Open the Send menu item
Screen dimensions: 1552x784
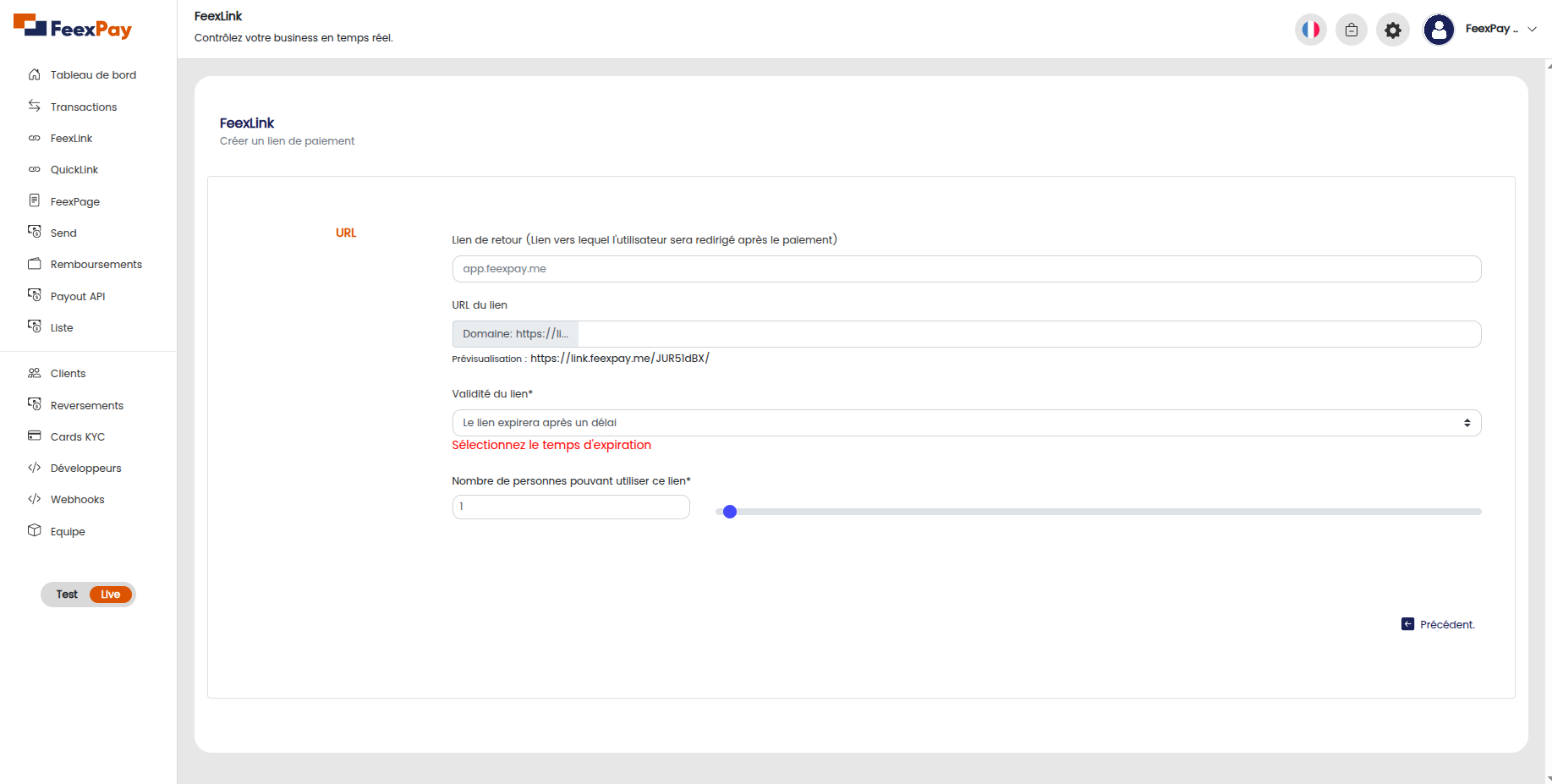click(63, 233)
